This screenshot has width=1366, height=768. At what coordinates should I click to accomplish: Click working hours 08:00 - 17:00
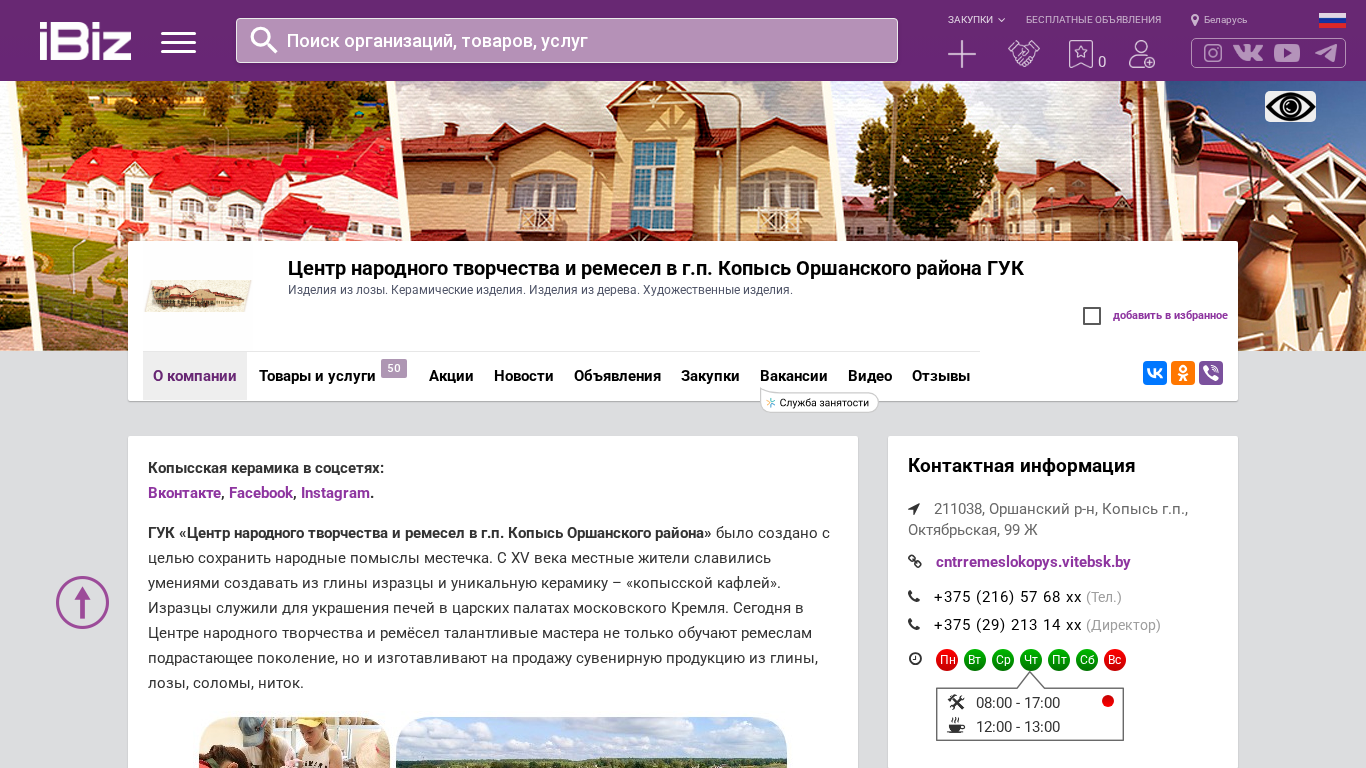point(1018,703)
